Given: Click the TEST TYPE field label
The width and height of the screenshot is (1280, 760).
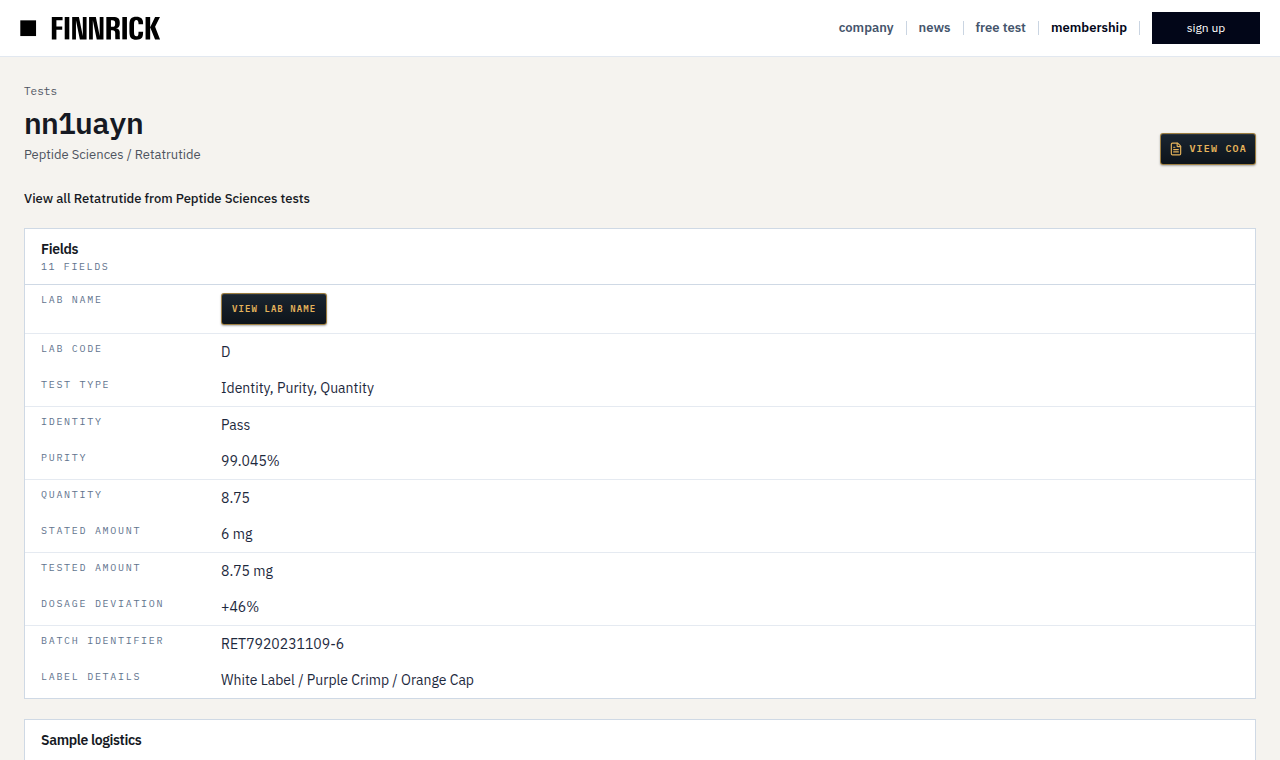Looking at the screenshot, I should coord(75,385).
